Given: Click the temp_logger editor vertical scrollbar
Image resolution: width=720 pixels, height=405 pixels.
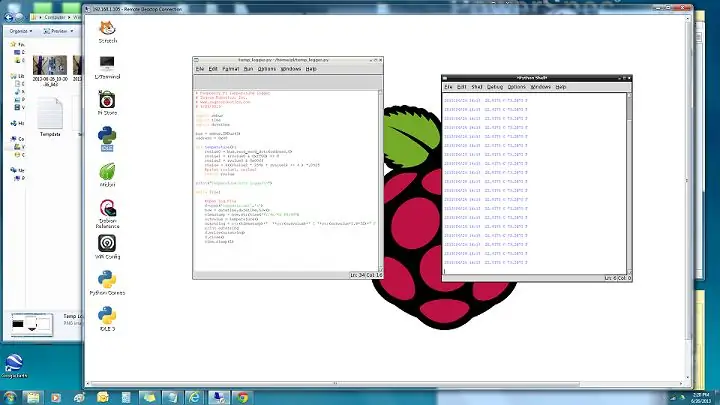Looking at the screenshot, I should pos(380,180).
